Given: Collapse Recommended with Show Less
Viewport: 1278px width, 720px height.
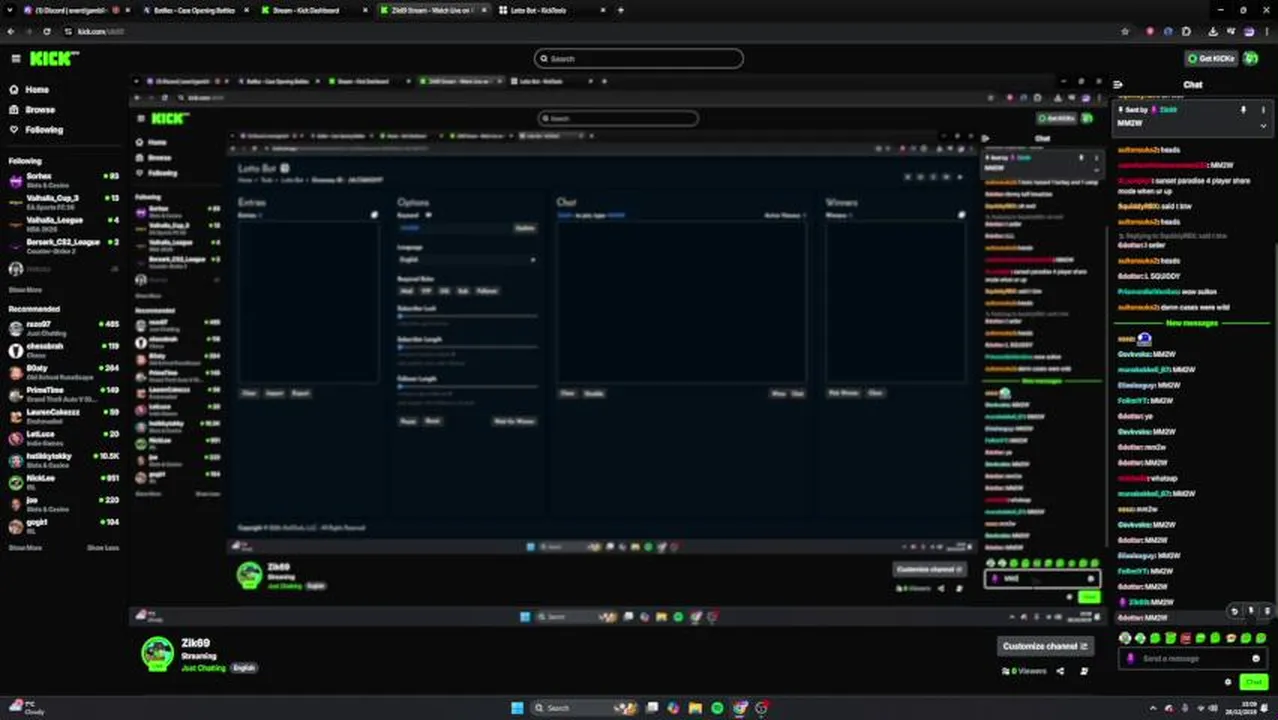Looking at the screenshot, I should (x=103, y=548).
